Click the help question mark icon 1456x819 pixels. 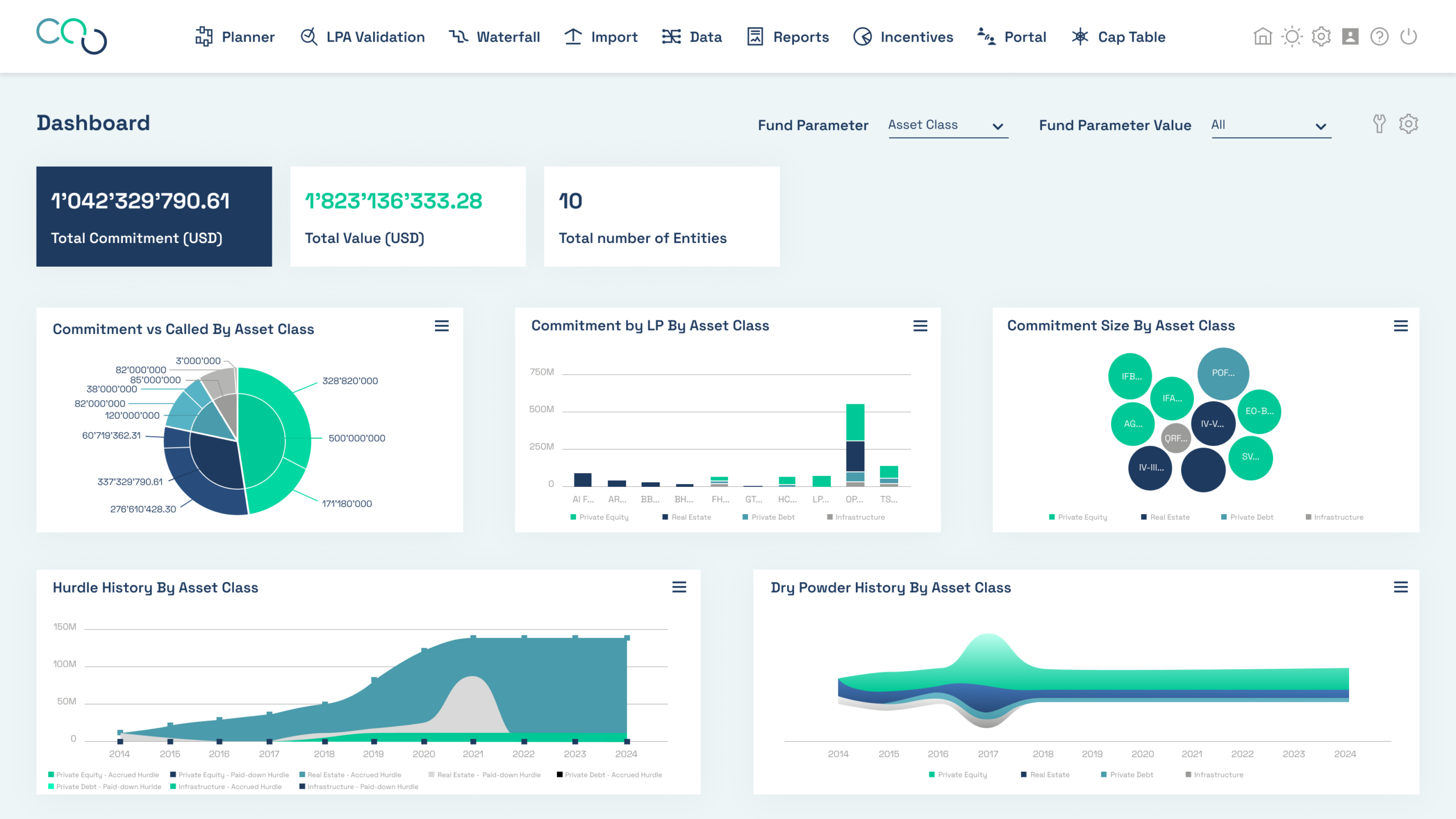point(1379,37)
